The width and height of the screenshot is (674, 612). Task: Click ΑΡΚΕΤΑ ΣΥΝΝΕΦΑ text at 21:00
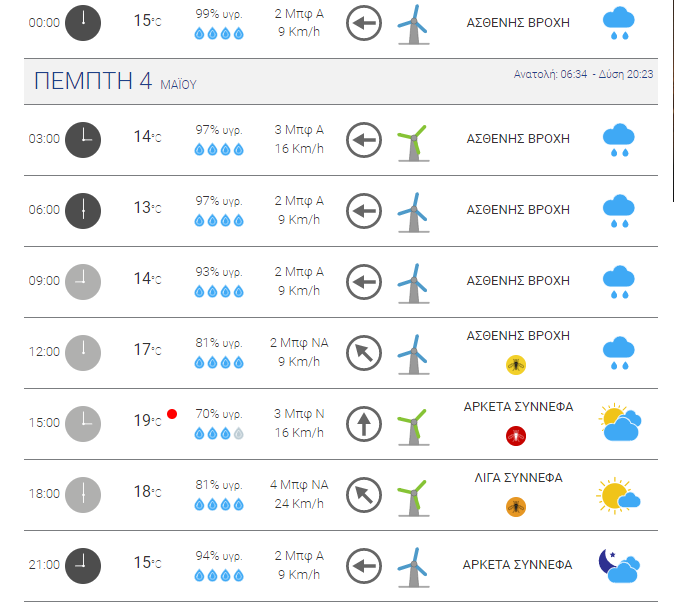tap(518, 565)
